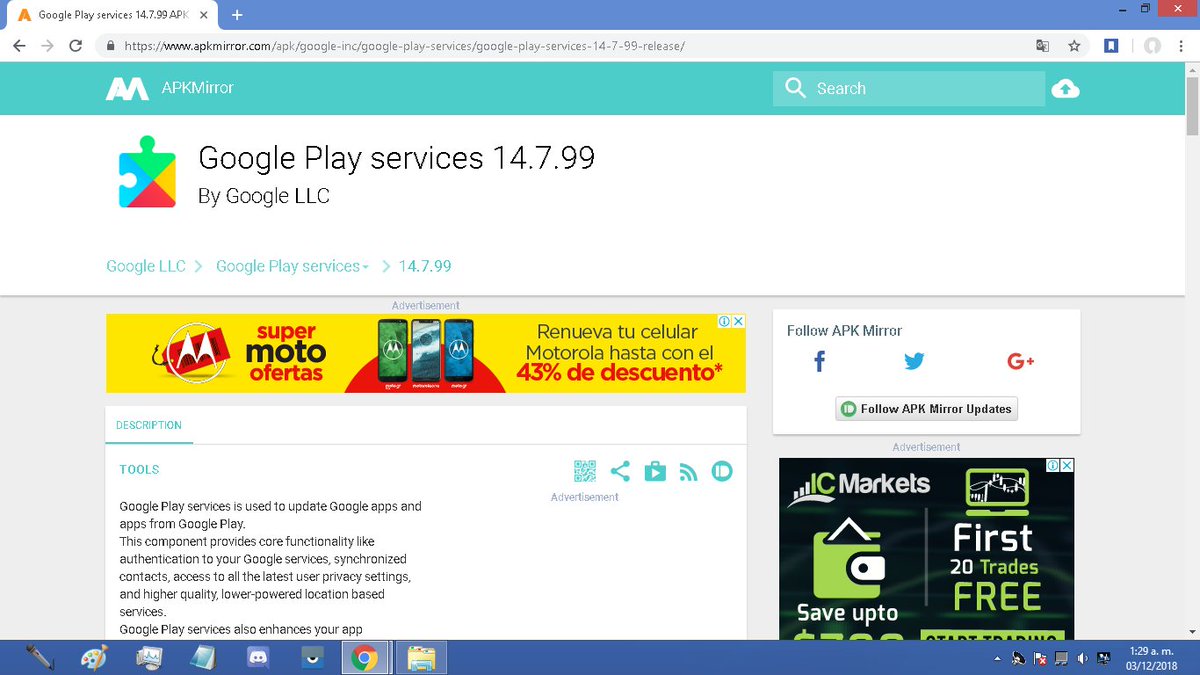The image size is (1200, 675).
Task: Click the Motorola super moto ofertas ad
Action: click(425, 353)
